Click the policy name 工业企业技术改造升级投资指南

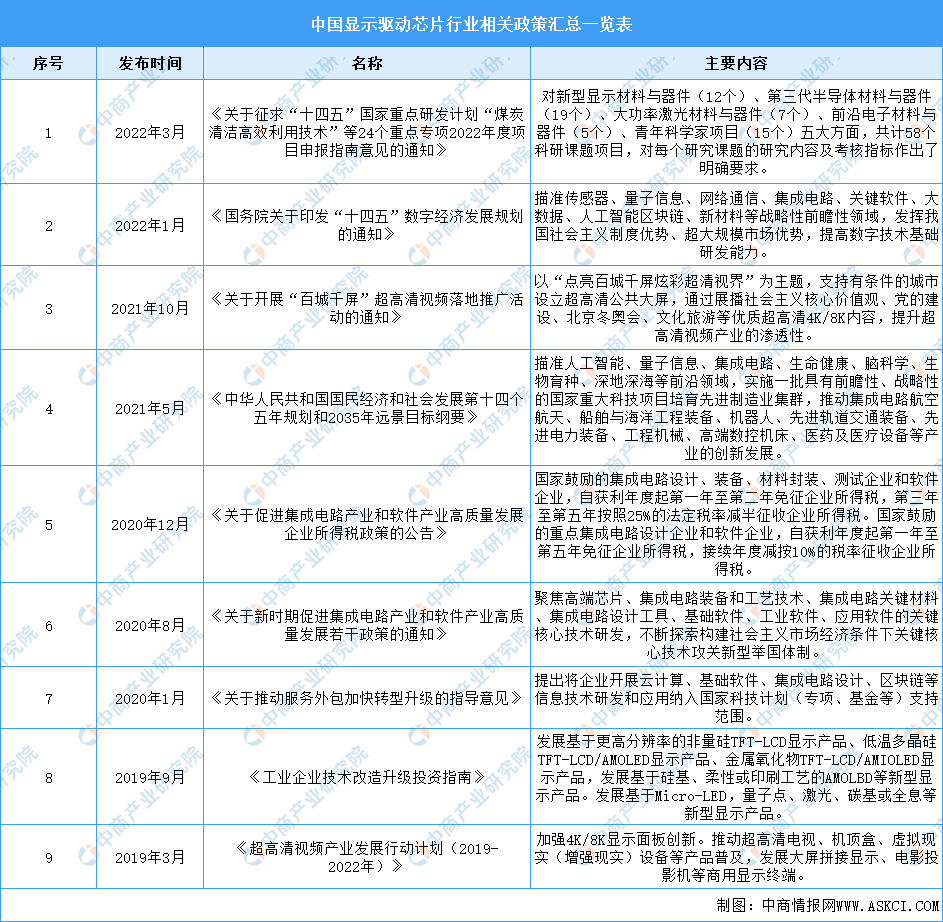[367, 778]
